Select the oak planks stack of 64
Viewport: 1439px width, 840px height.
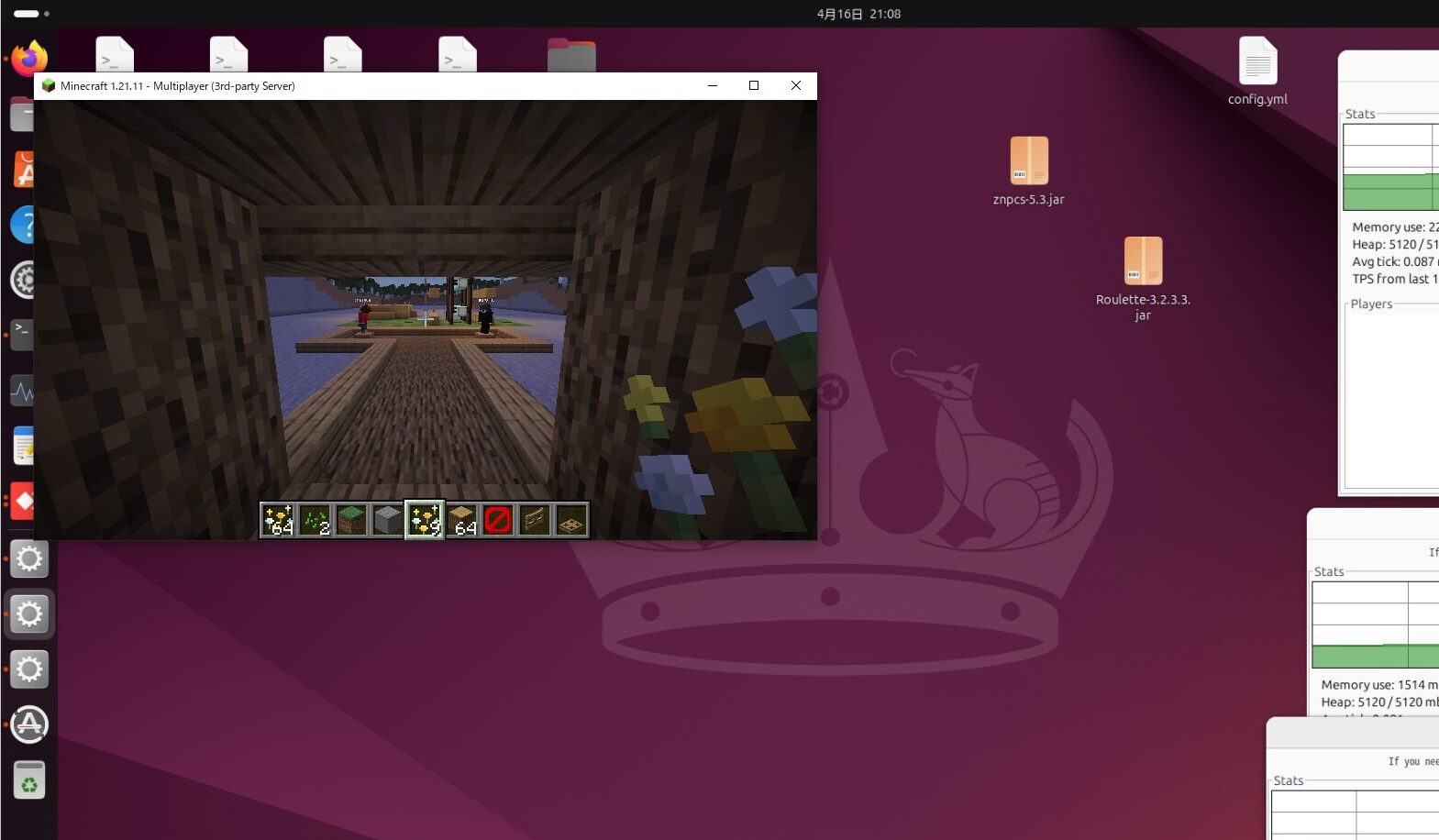point(462,520)
